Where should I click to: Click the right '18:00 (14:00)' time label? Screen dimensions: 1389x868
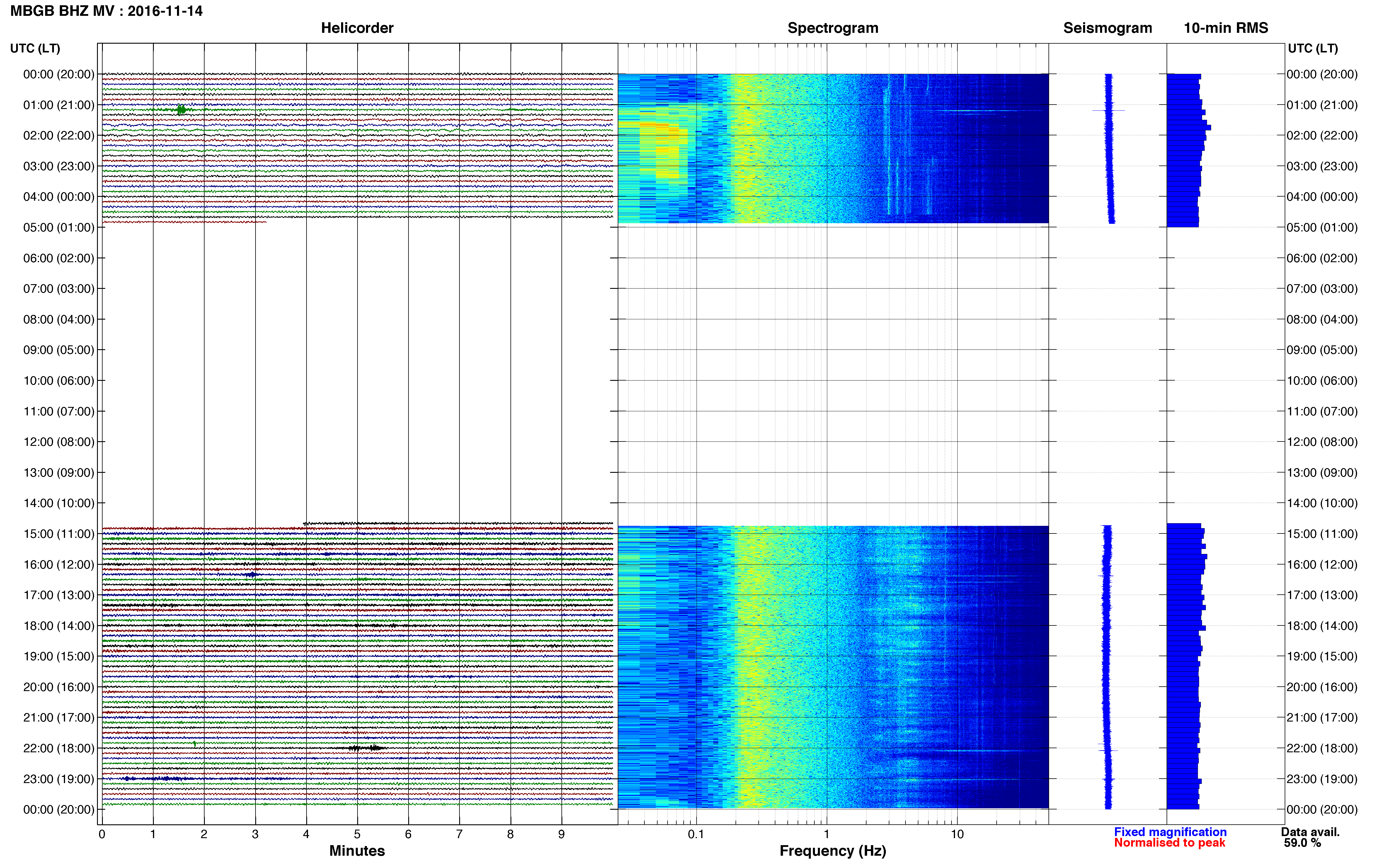click(x=1322, y=626)
